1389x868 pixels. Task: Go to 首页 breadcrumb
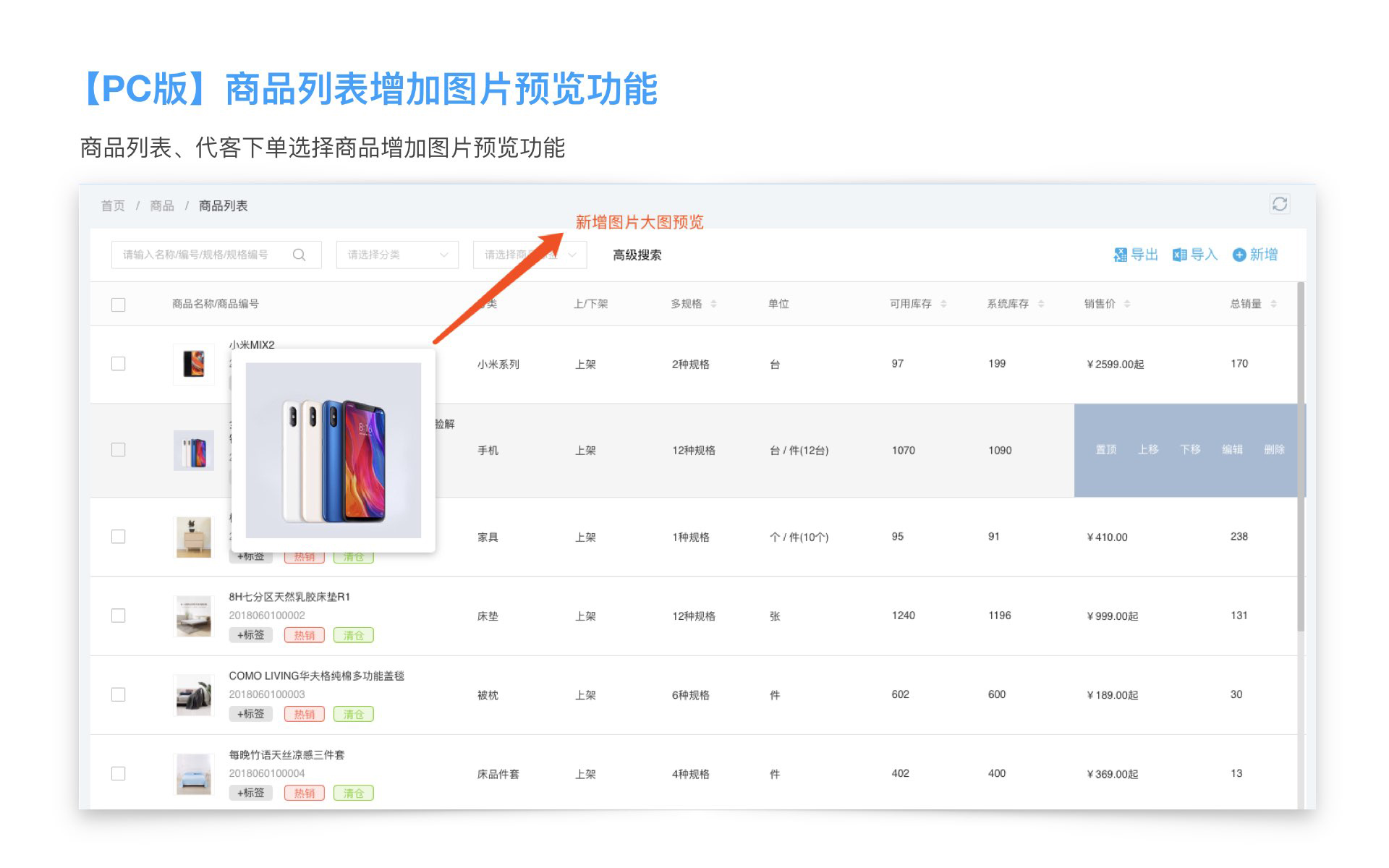[113, 206]
